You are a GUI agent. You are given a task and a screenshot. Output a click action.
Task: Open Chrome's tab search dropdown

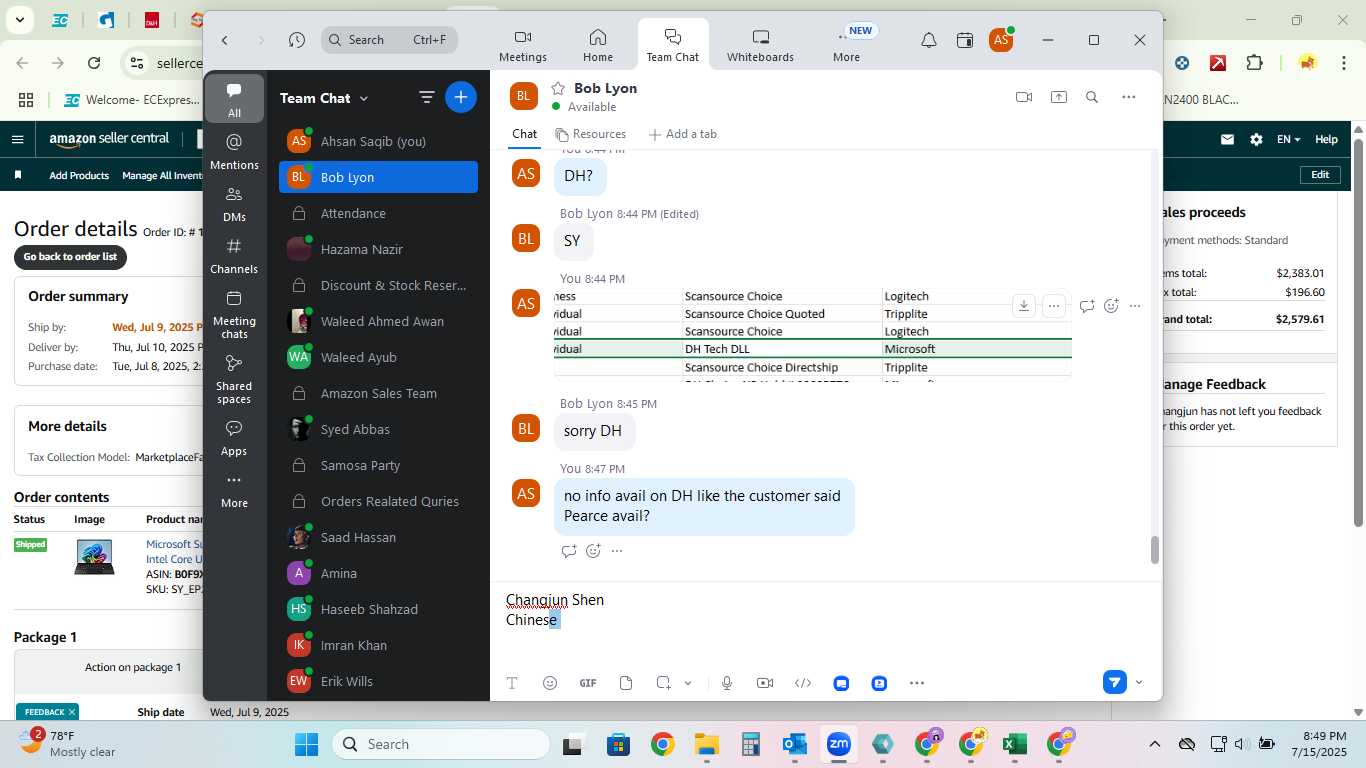click(19, 20)
